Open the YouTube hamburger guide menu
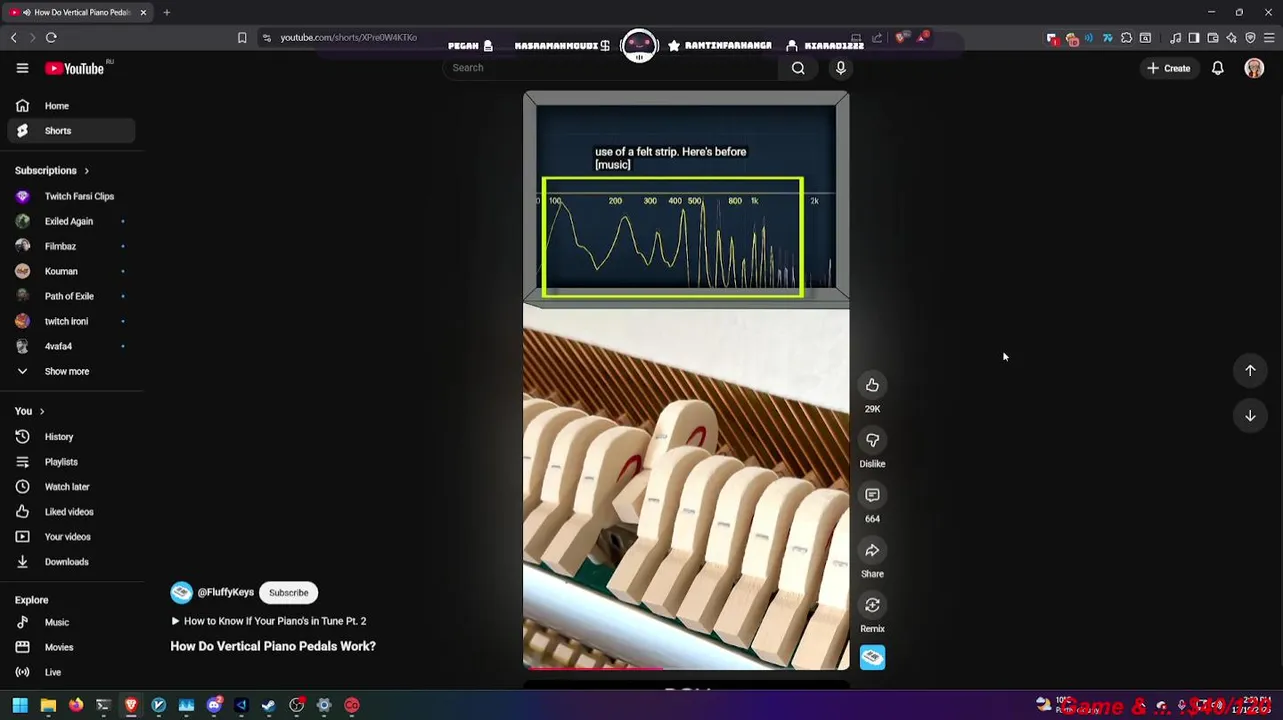 [x=22, y=68]
